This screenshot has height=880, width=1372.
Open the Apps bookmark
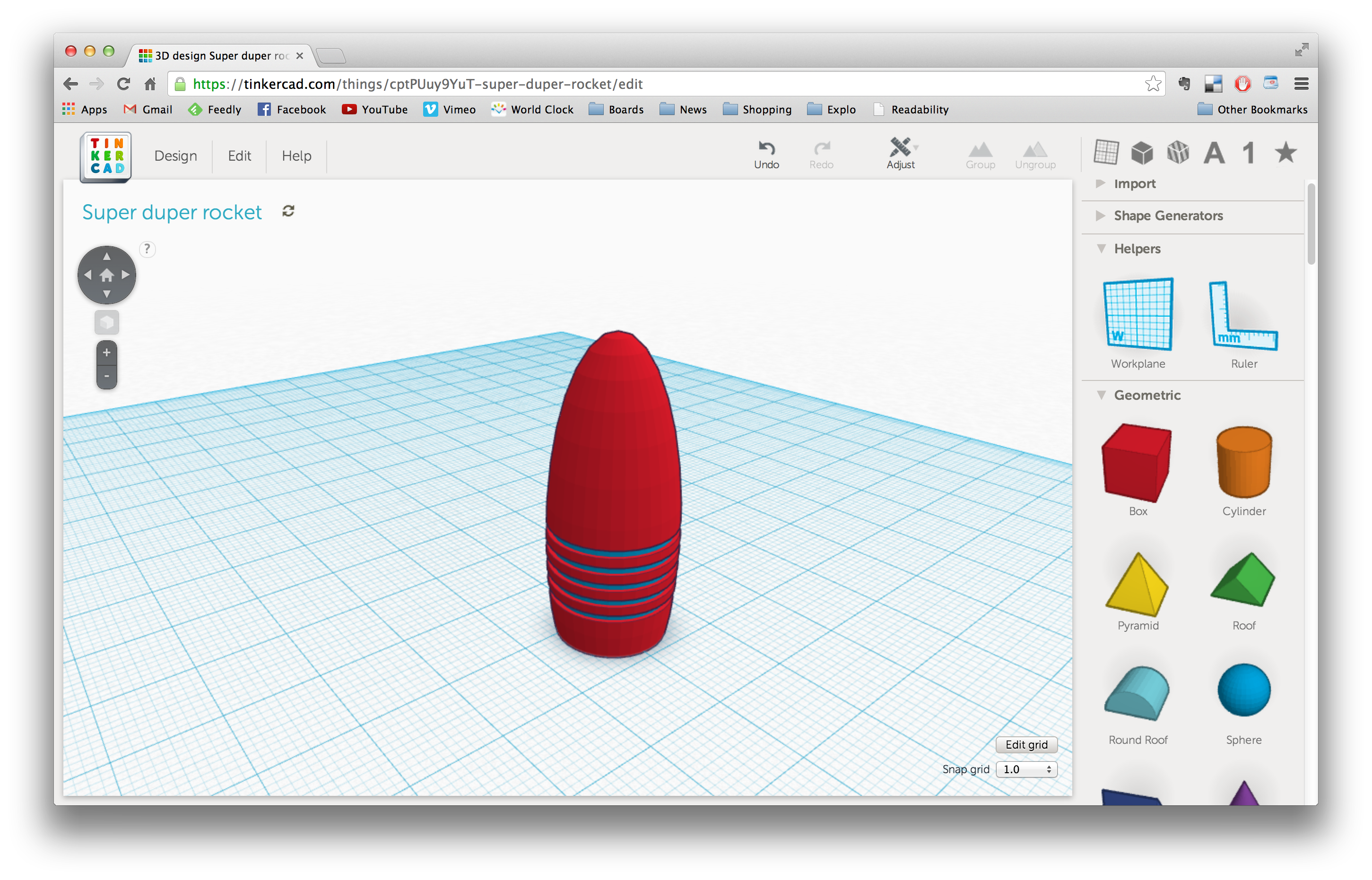click(85, 109)
